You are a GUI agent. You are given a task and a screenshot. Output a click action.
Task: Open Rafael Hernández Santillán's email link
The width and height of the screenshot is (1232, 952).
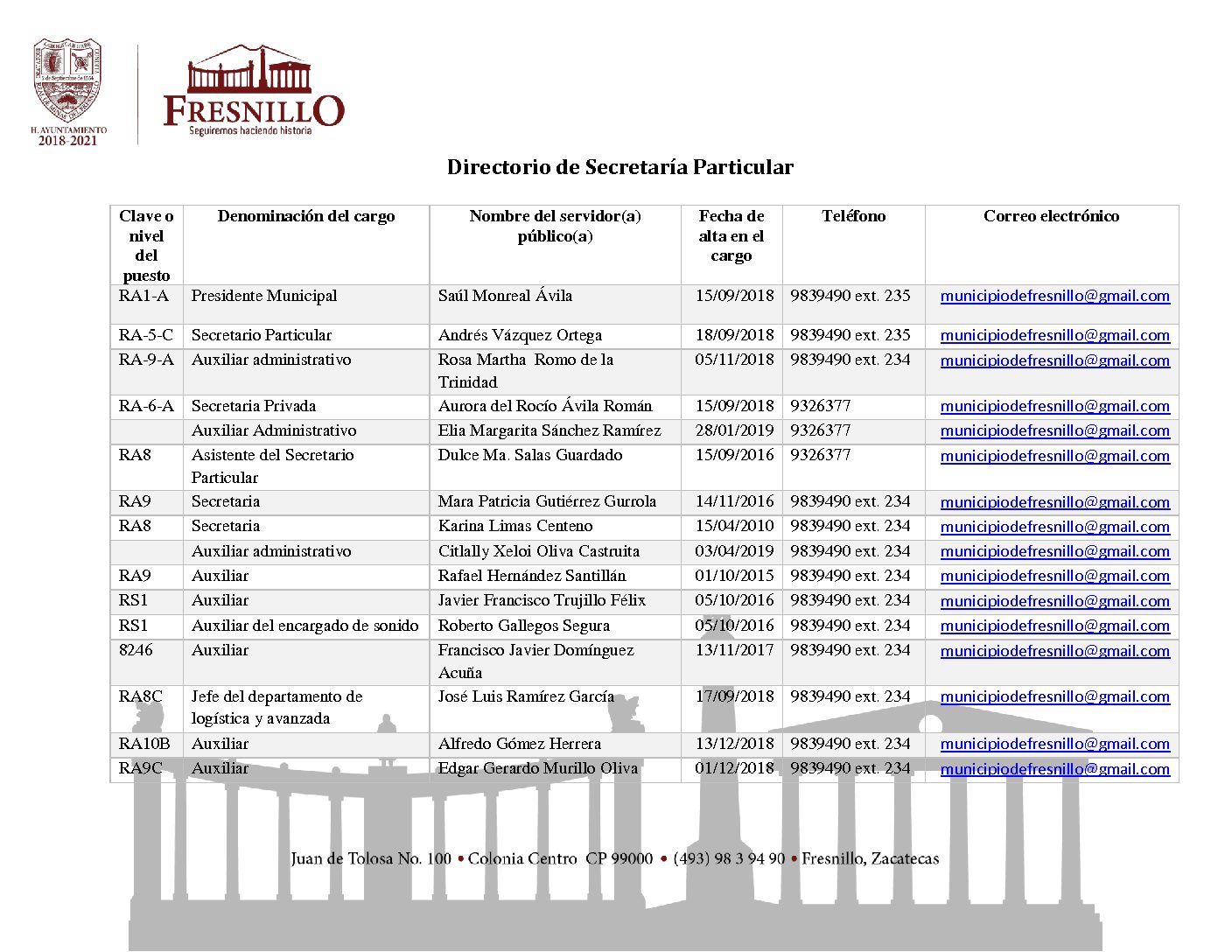pos(1054,576)
